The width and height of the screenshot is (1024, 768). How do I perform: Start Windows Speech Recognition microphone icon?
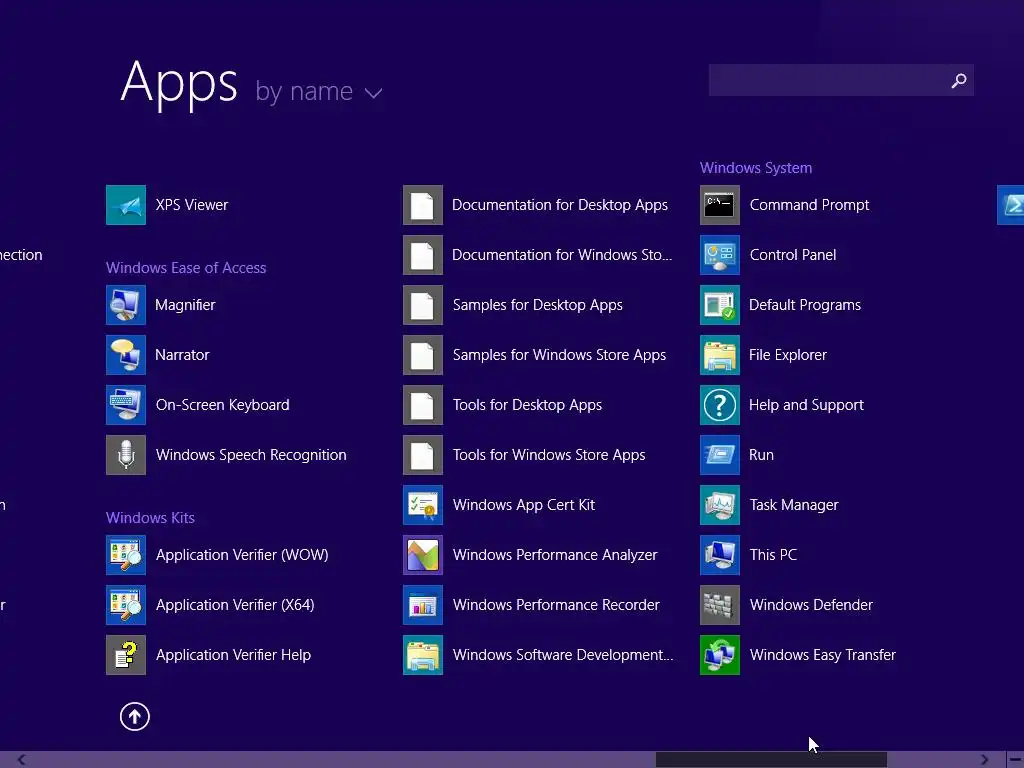pos(126,455)
